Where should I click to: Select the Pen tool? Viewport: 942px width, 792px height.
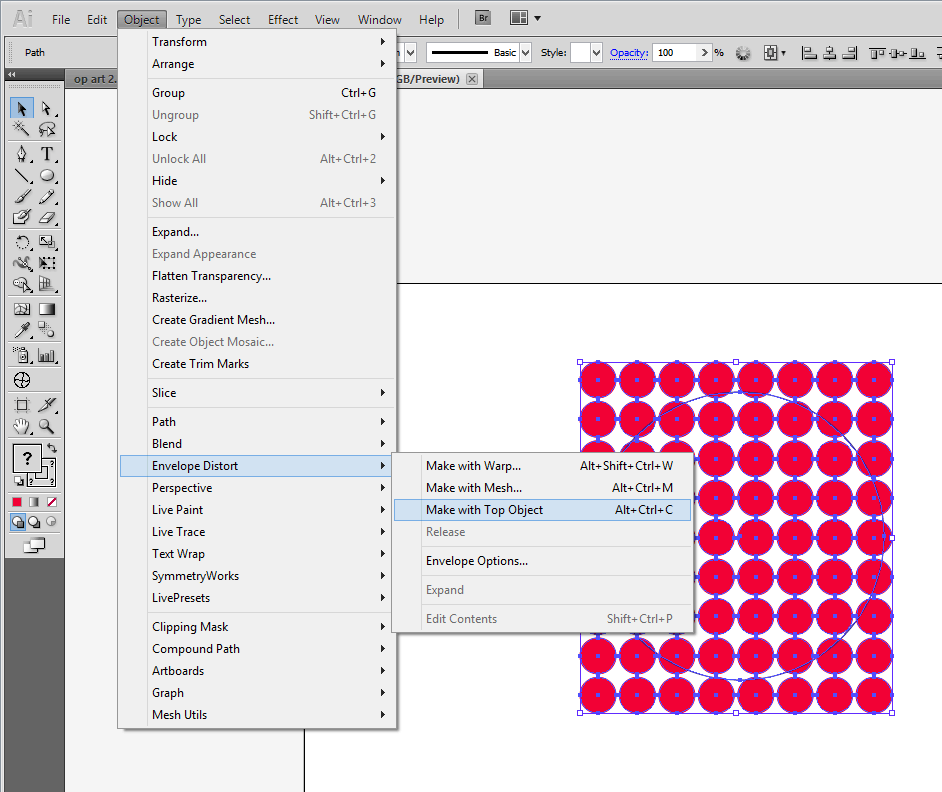click(x=21, y=154)
